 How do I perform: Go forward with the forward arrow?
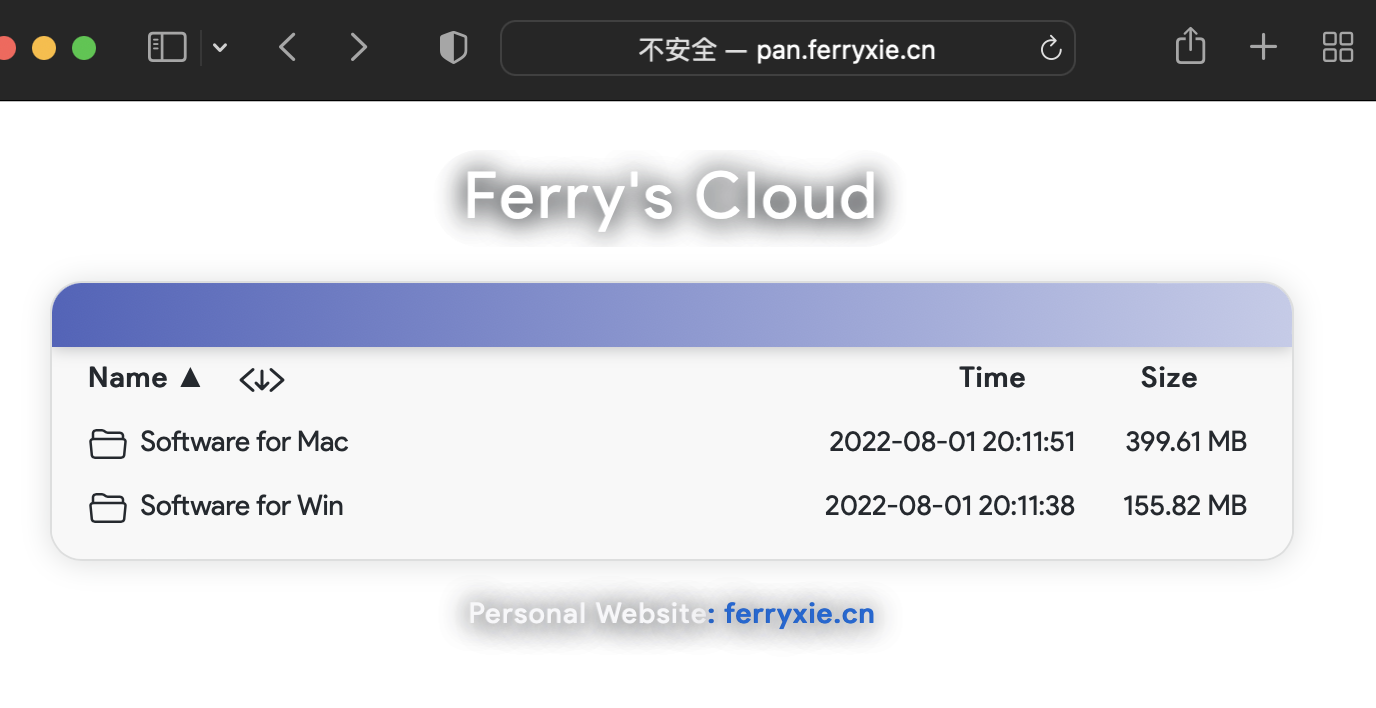click(x=358, y=47)
